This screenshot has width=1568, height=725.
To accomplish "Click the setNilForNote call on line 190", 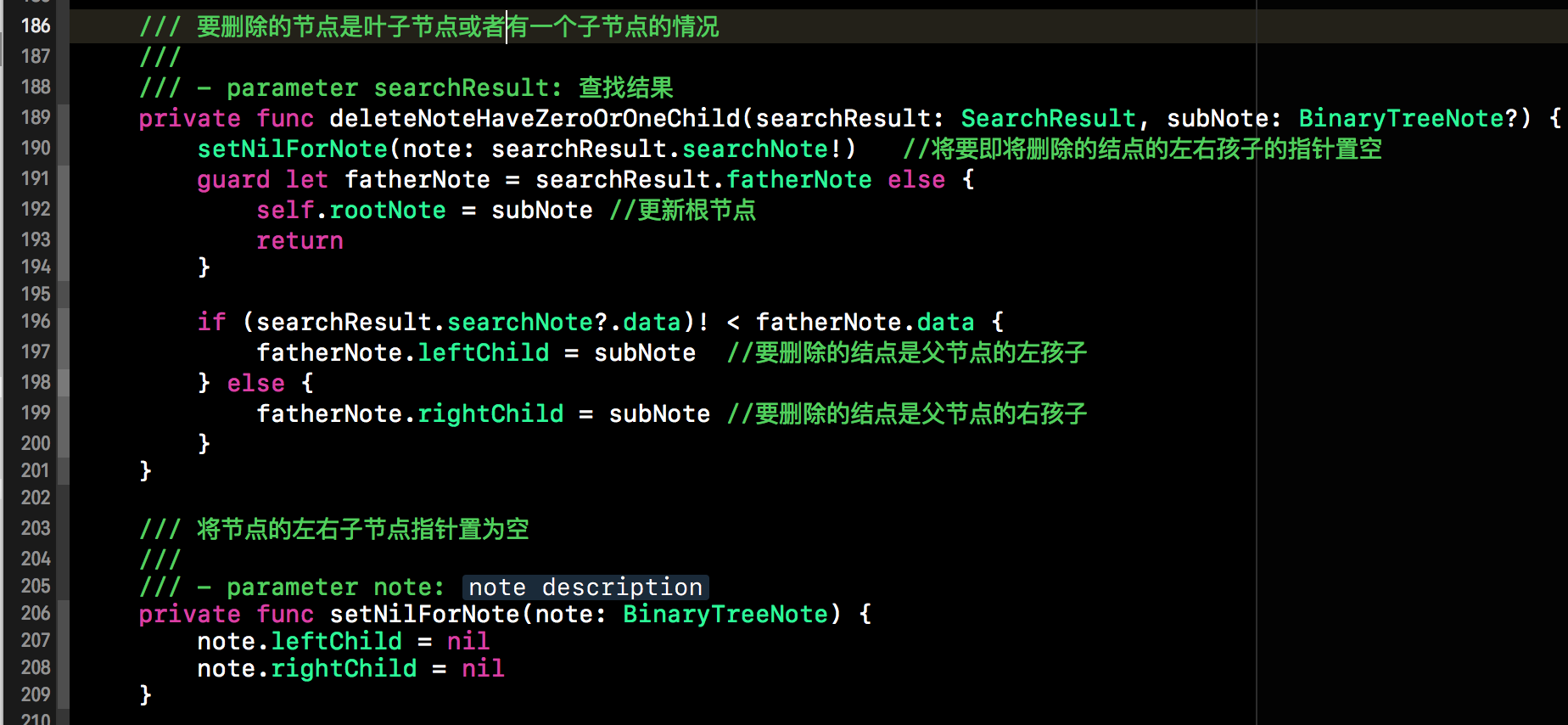I will click(x=292, y=149).
